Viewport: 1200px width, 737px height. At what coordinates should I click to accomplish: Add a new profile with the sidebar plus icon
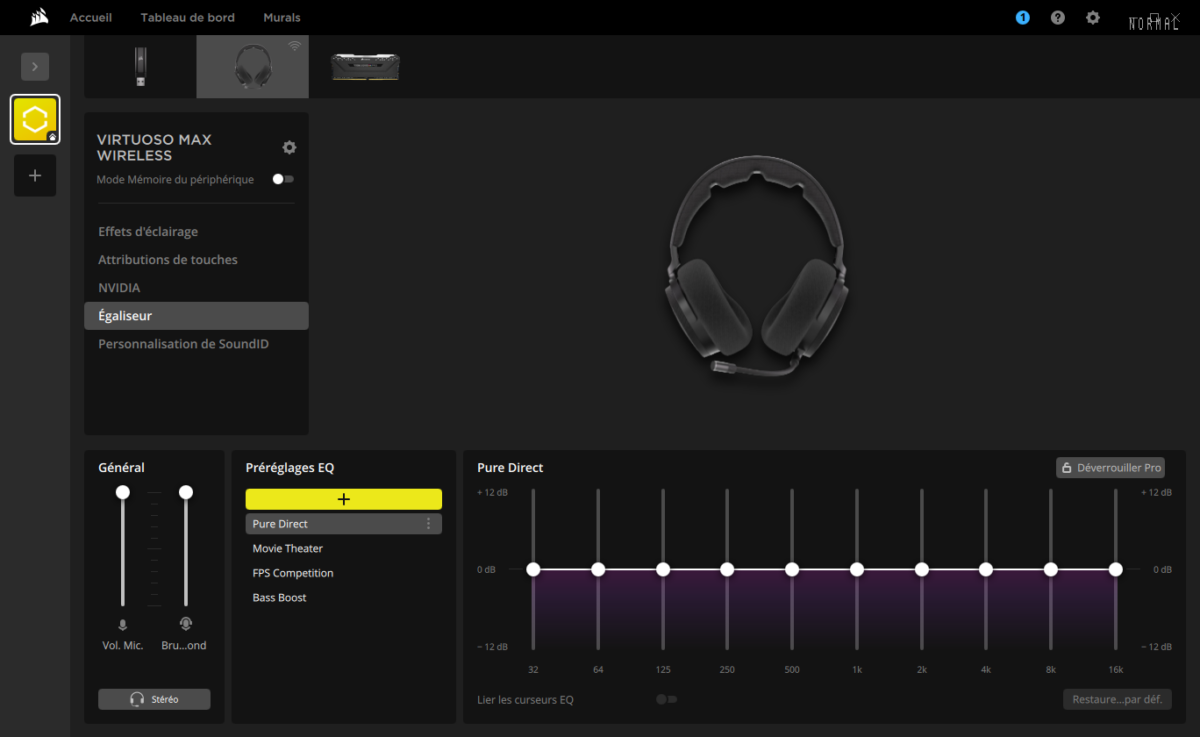(x=35, y=175)
